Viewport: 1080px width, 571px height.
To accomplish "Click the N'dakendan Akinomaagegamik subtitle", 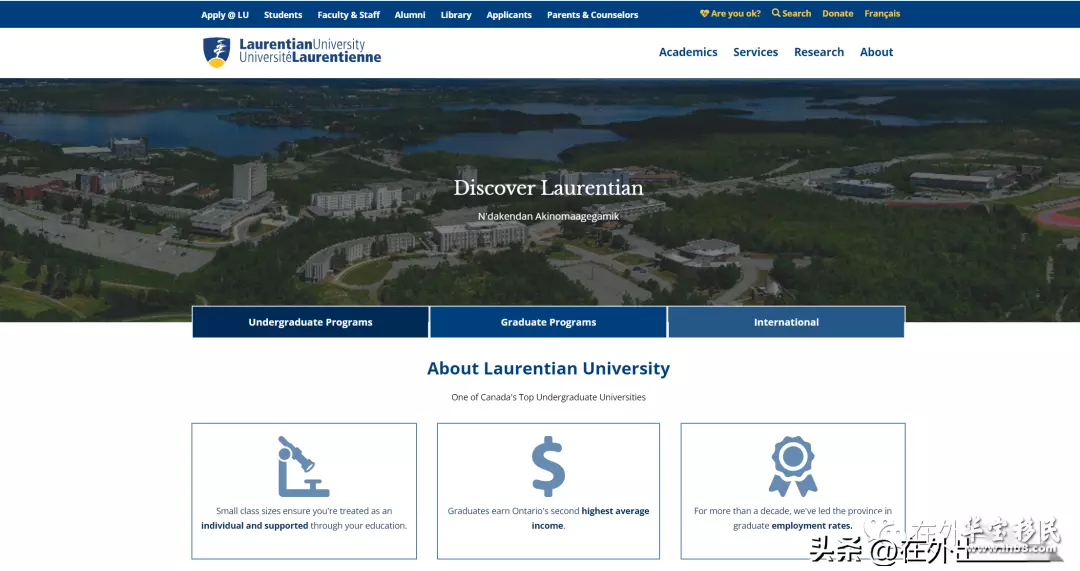I will tap(548, 216).
